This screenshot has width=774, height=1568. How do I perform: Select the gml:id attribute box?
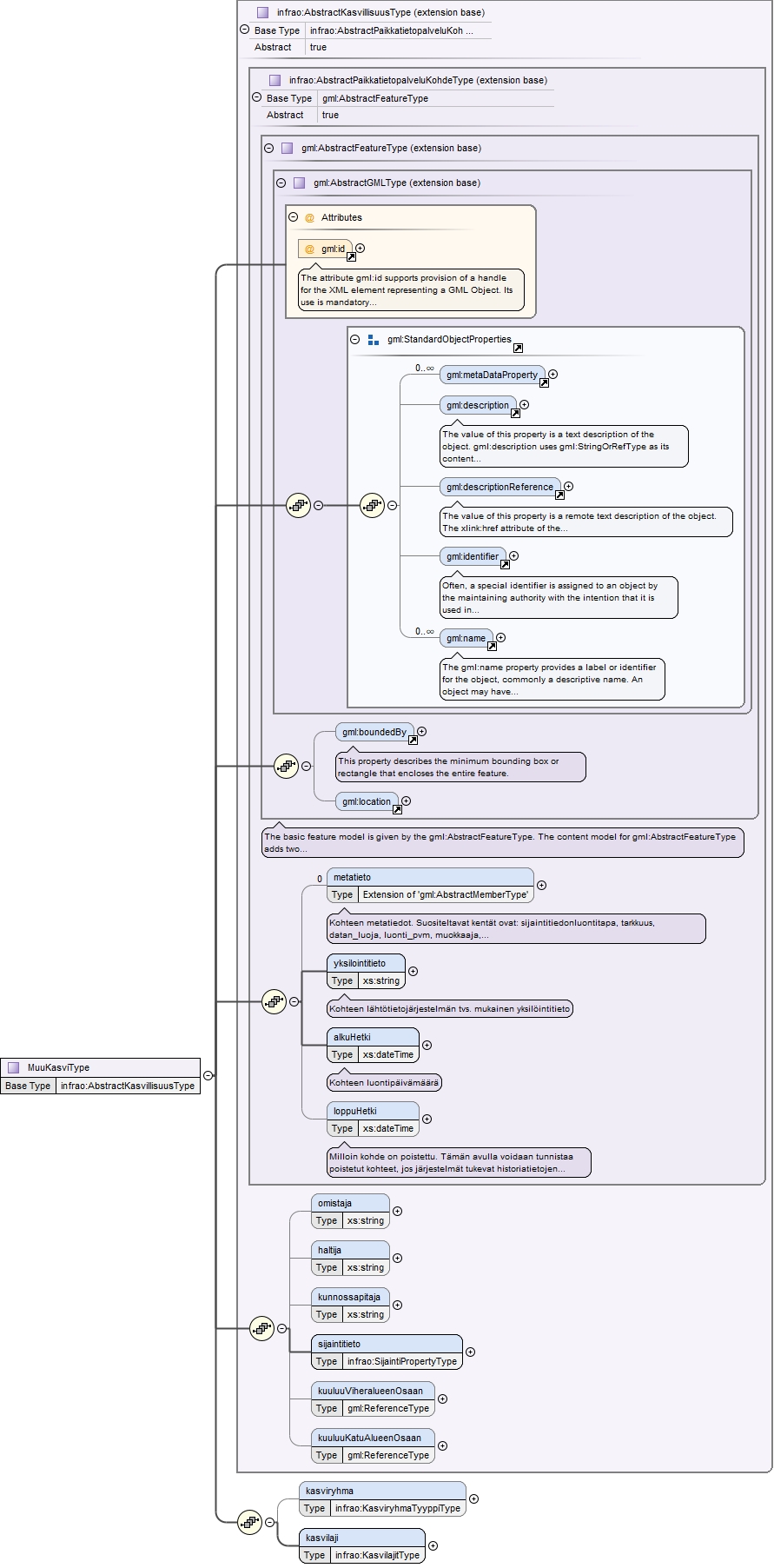tap(326, 249)
